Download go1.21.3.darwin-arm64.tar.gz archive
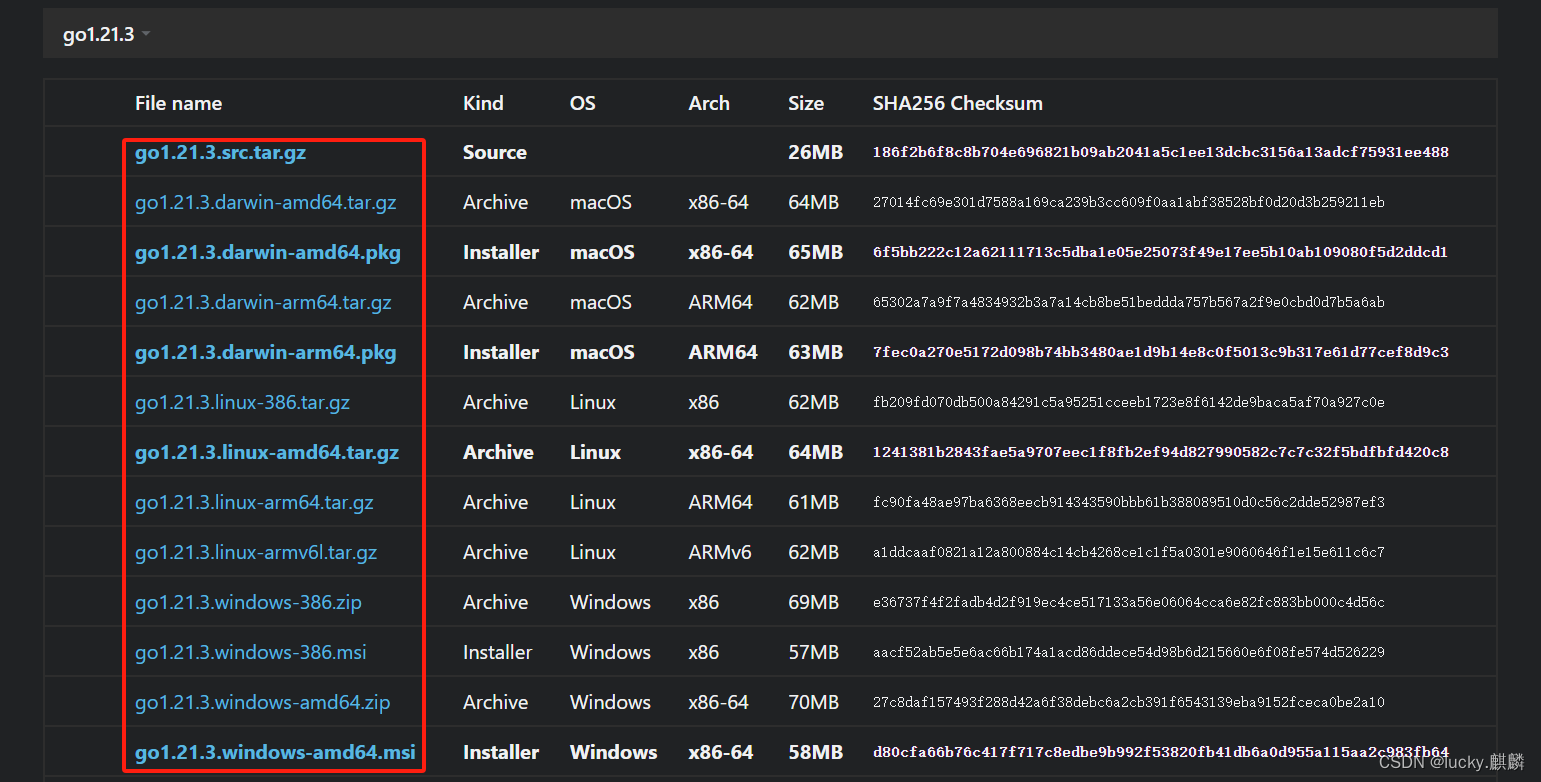Viewport: 1541px width, 782px height. click(263, 303)
